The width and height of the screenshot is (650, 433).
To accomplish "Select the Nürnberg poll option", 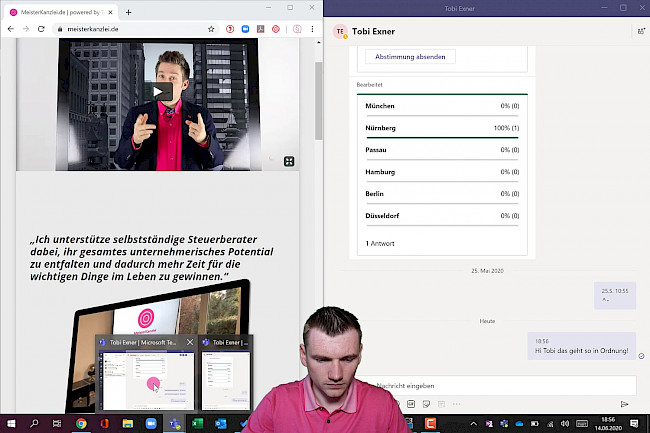I will 441,128.
